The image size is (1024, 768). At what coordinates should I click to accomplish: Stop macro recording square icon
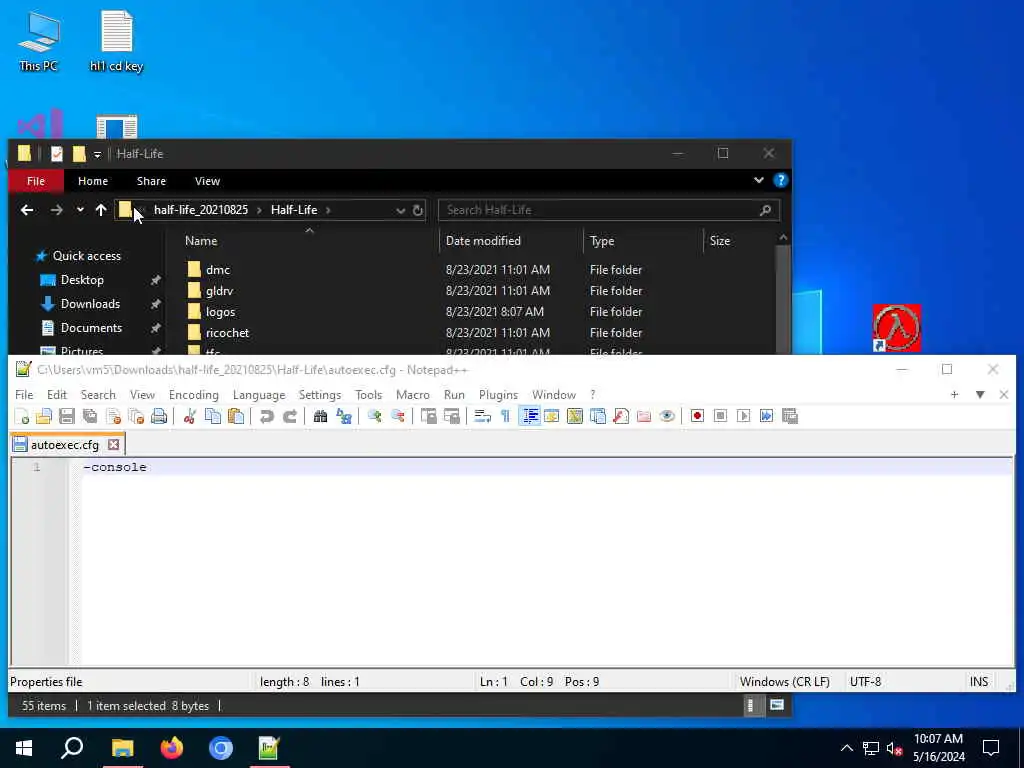pos(720,416)
